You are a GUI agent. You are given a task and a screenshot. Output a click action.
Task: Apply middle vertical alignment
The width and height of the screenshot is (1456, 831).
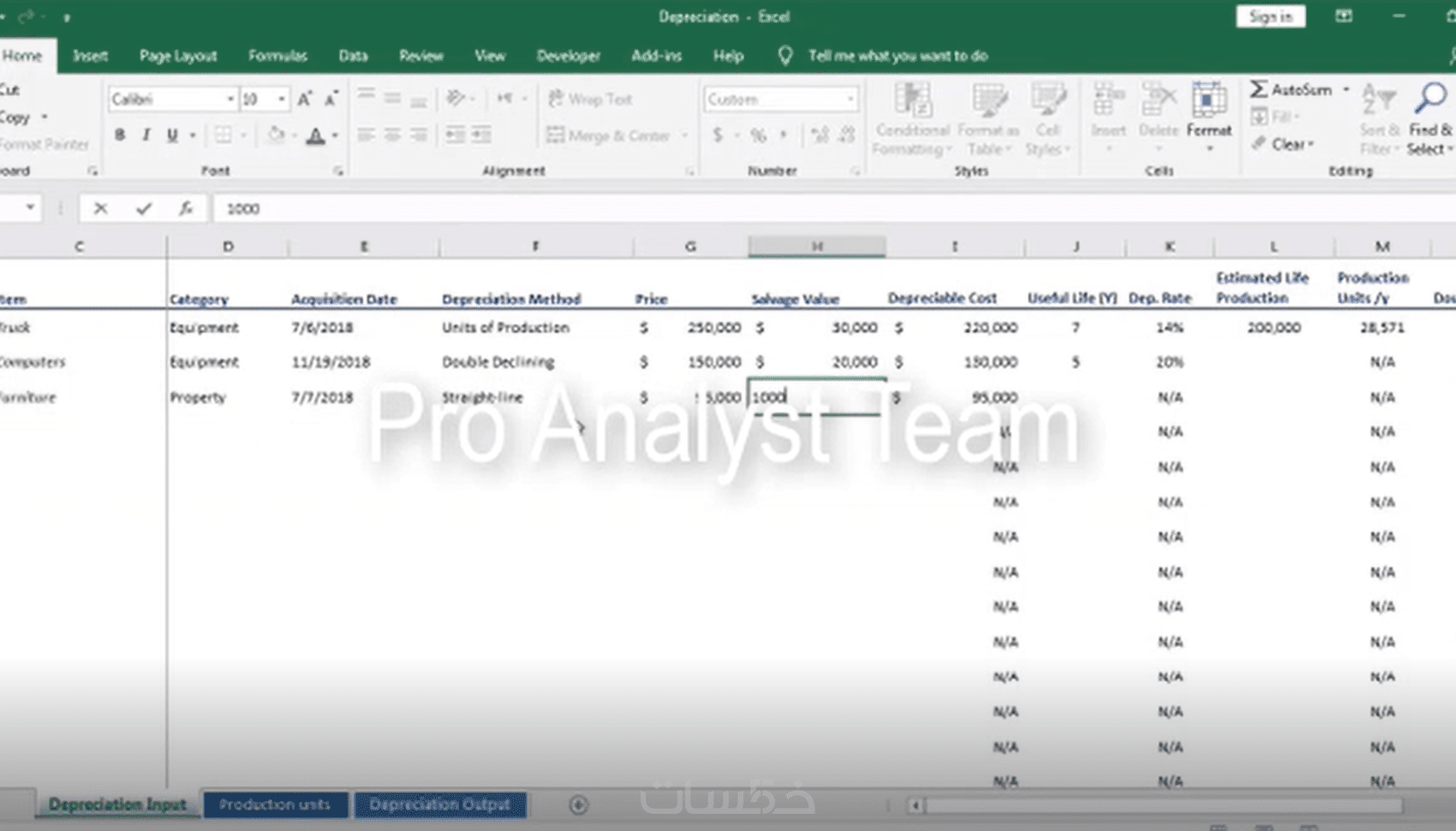coord(392,98)
